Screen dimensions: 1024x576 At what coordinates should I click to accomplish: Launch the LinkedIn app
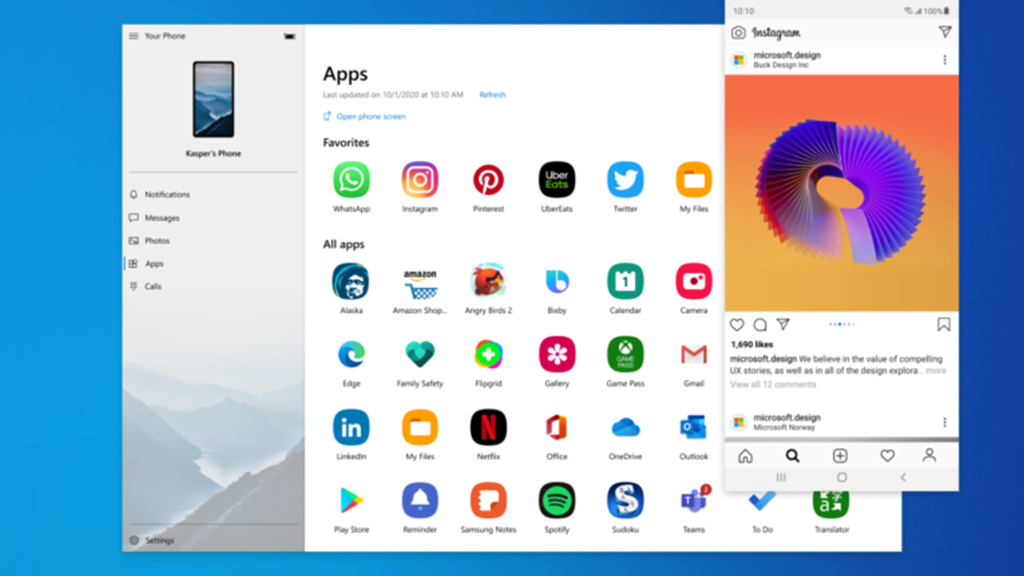[351, 428]
